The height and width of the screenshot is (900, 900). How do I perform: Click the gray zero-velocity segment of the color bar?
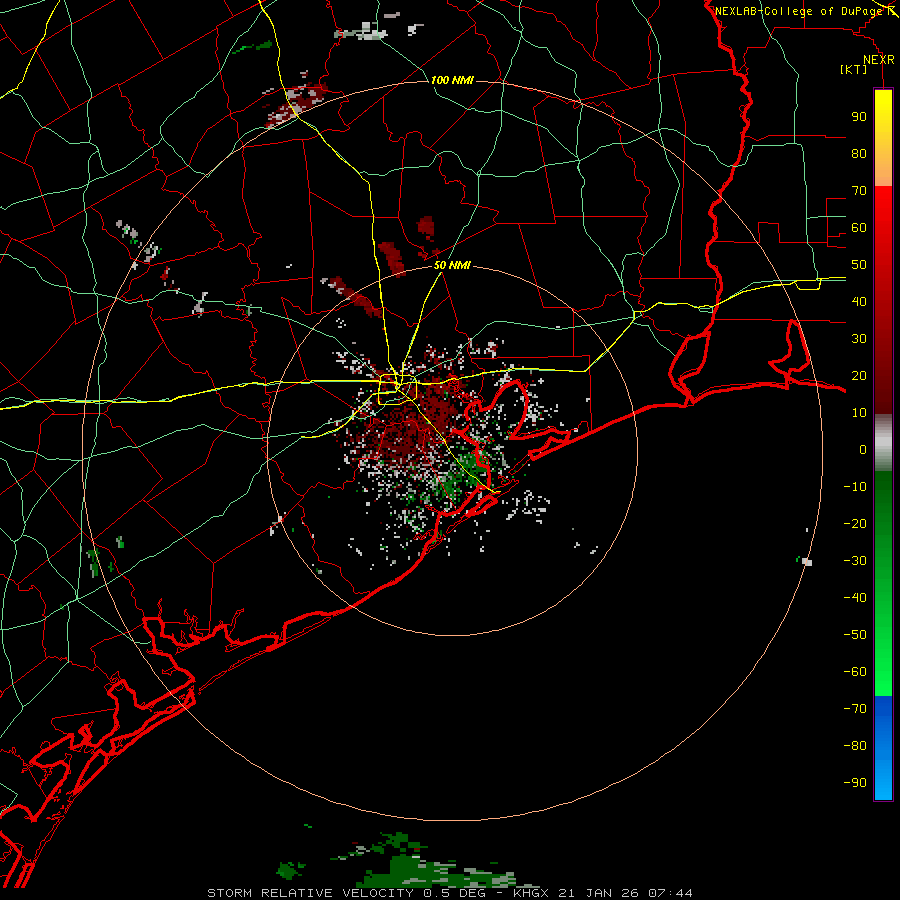click(x=883, y=442)
